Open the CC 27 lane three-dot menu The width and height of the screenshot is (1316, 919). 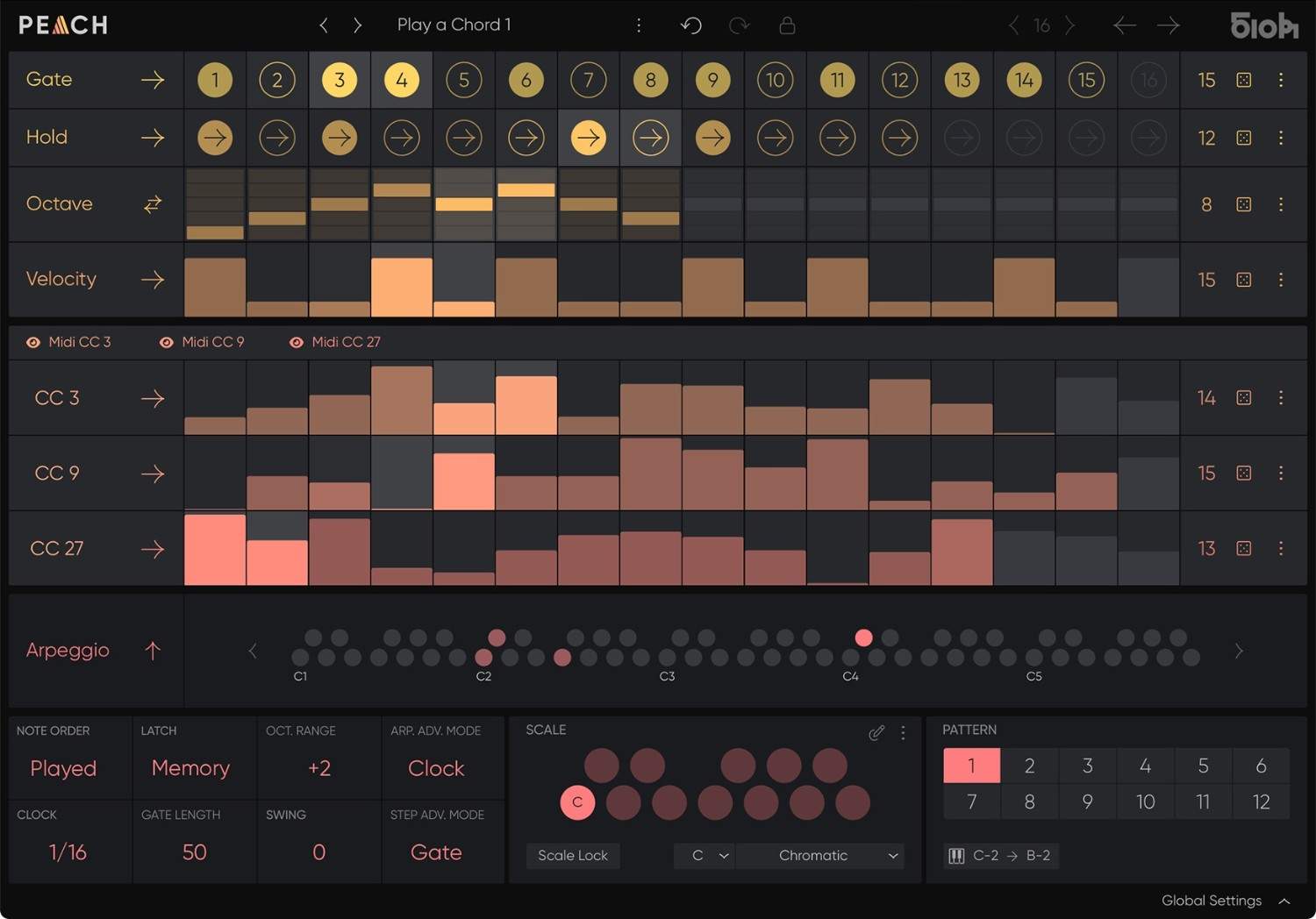1281,548
